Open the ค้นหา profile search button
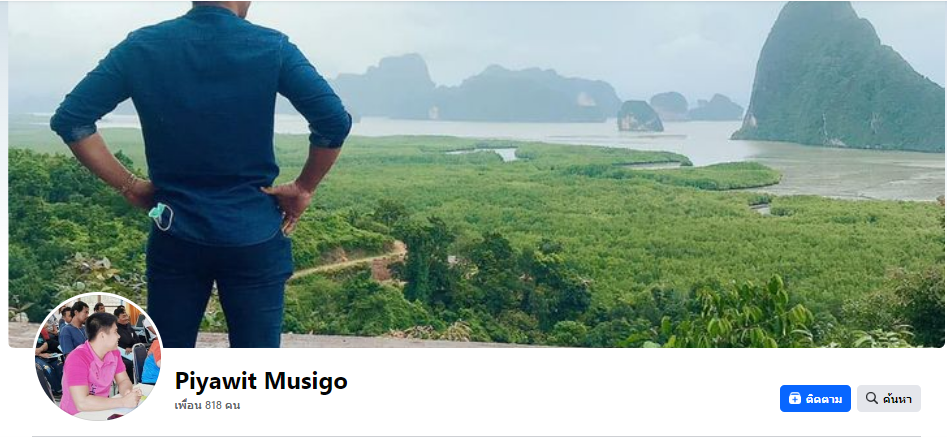Viewport: 947px width, 444px height. 888,399
